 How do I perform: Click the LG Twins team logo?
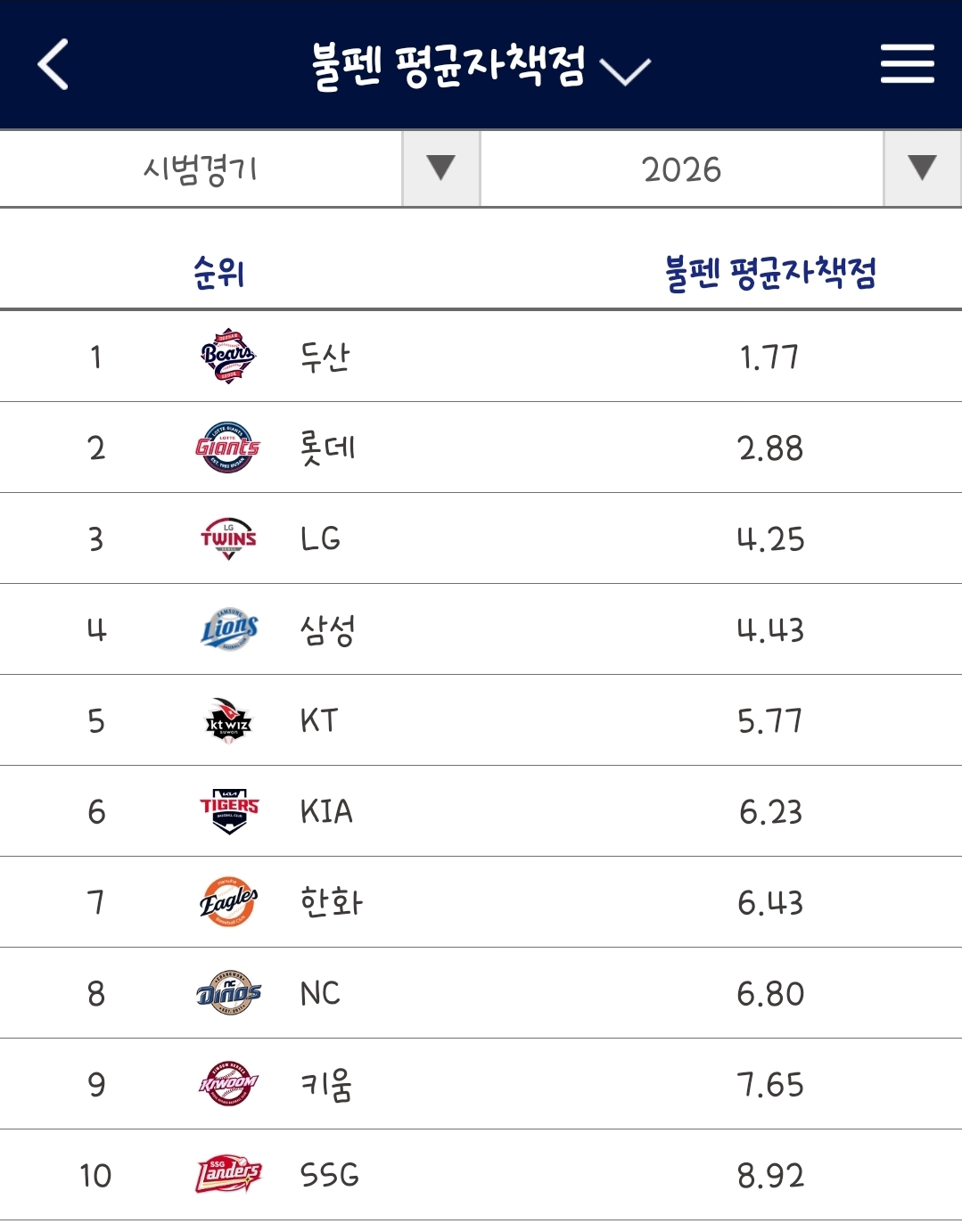coord(228,538)
